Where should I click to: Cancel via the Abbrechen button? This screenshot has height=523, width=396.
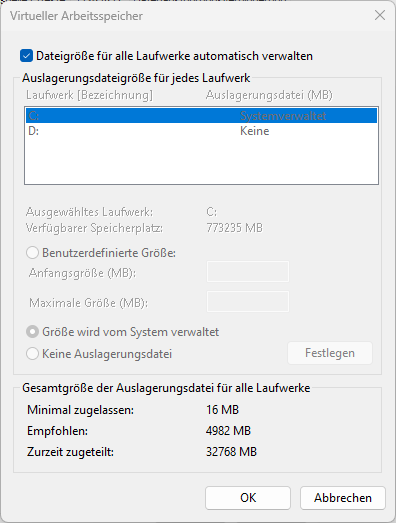(343, 498)
